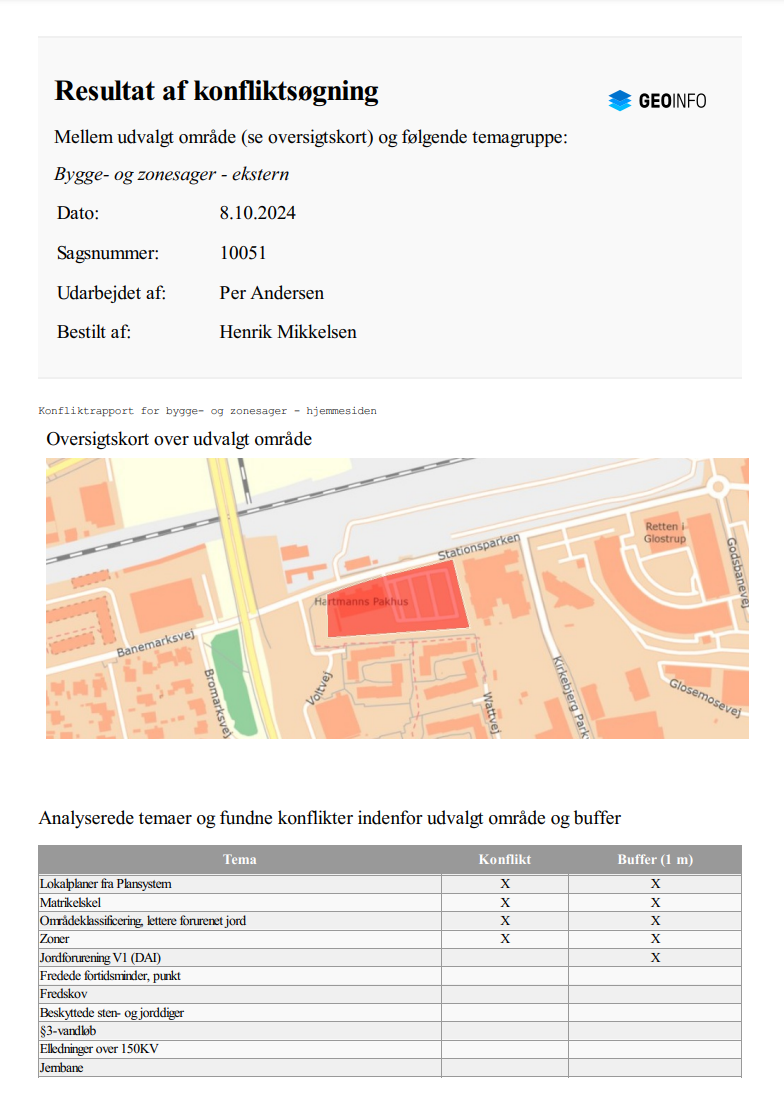Click 'Godsbanevej' street label on map
Image resolution: width=784 pixels, height=1119 pixels.
pyautogui.click(x=737, y=573)
